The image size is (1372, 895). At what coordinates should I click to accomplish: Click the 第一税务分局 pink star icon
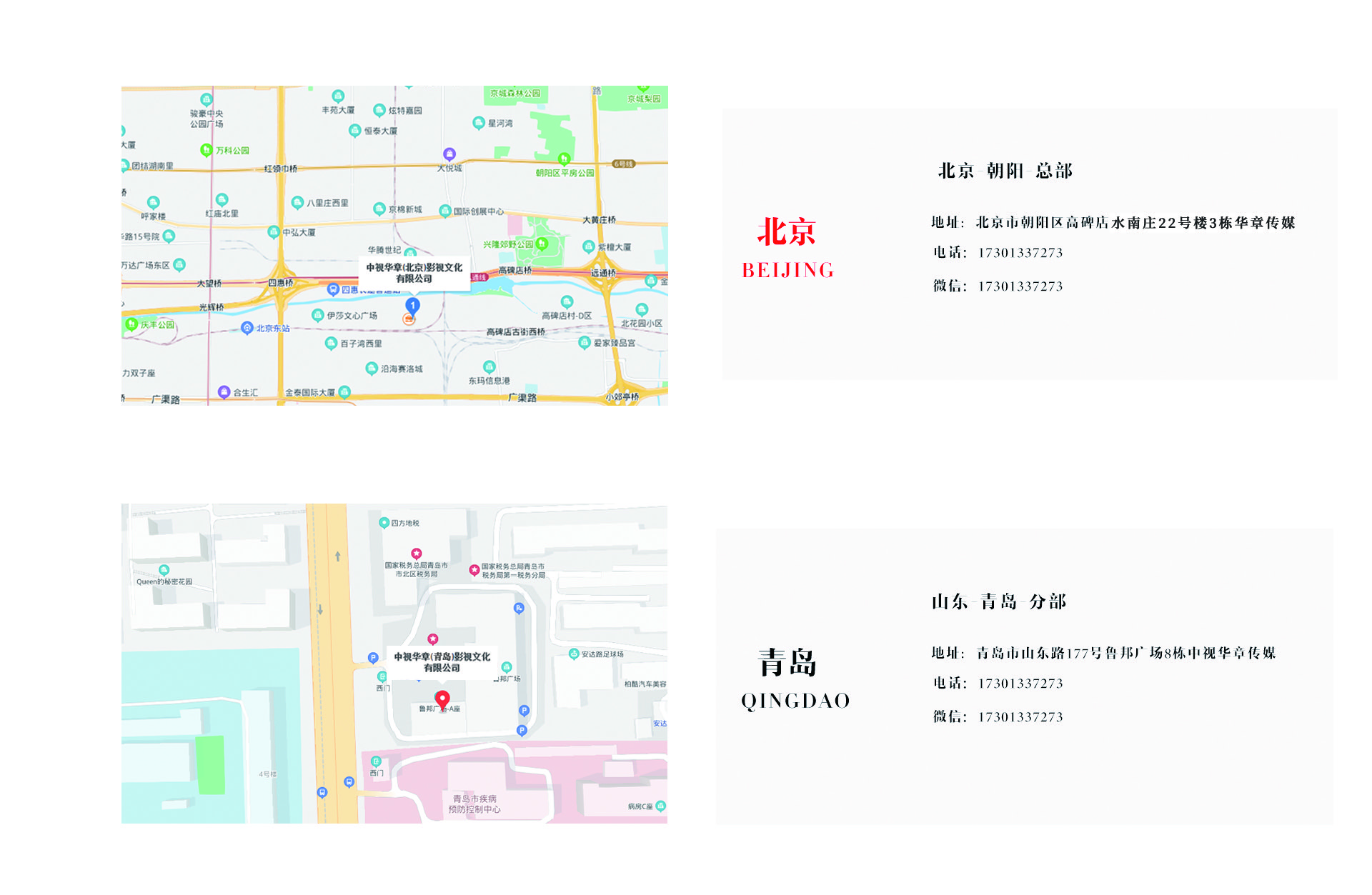(x=474, y=570)
